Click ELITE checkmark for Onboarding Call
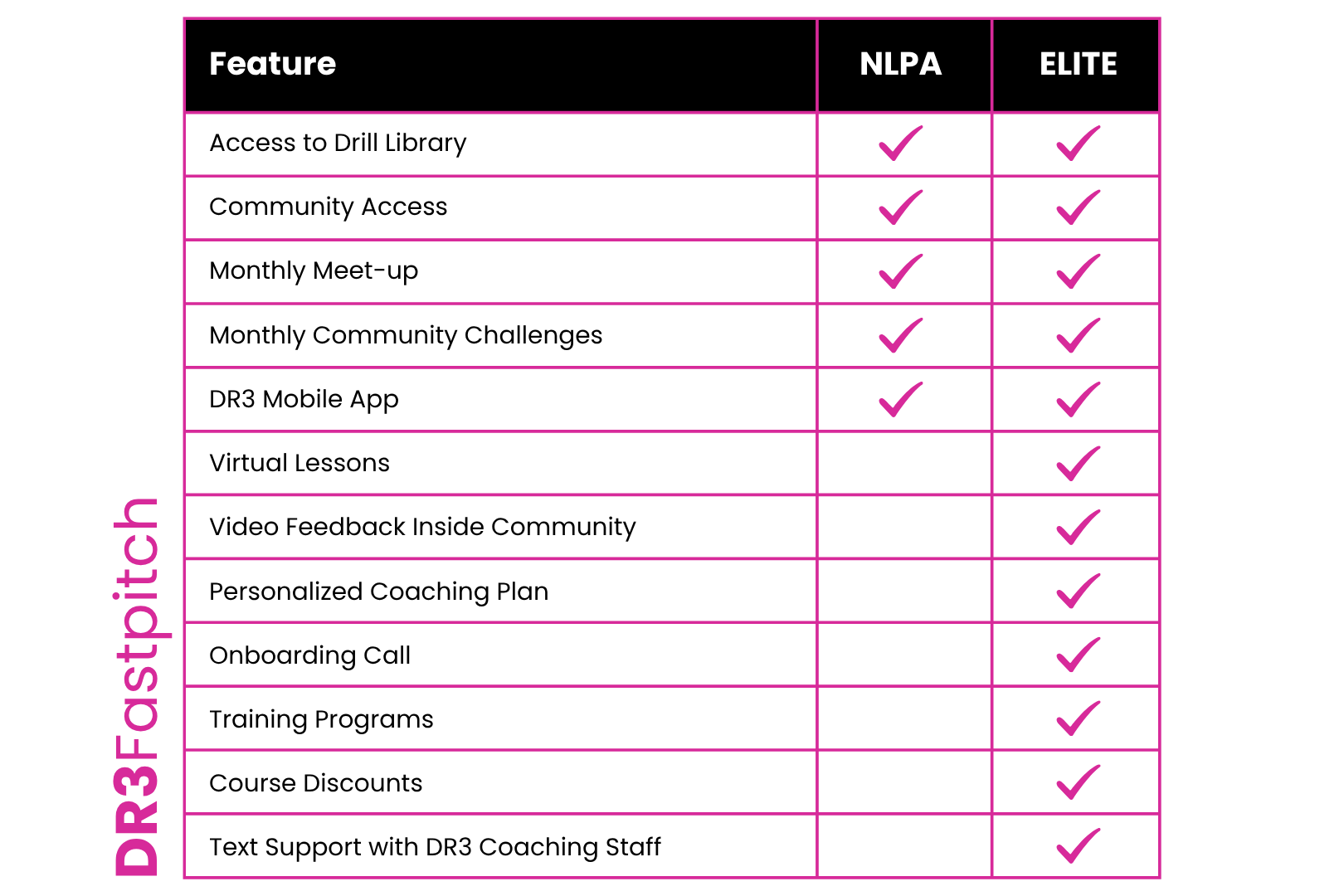Image resolution: width=1344 pixels, height=896 pixels. pyautogui.click(x=1079, y=655)
